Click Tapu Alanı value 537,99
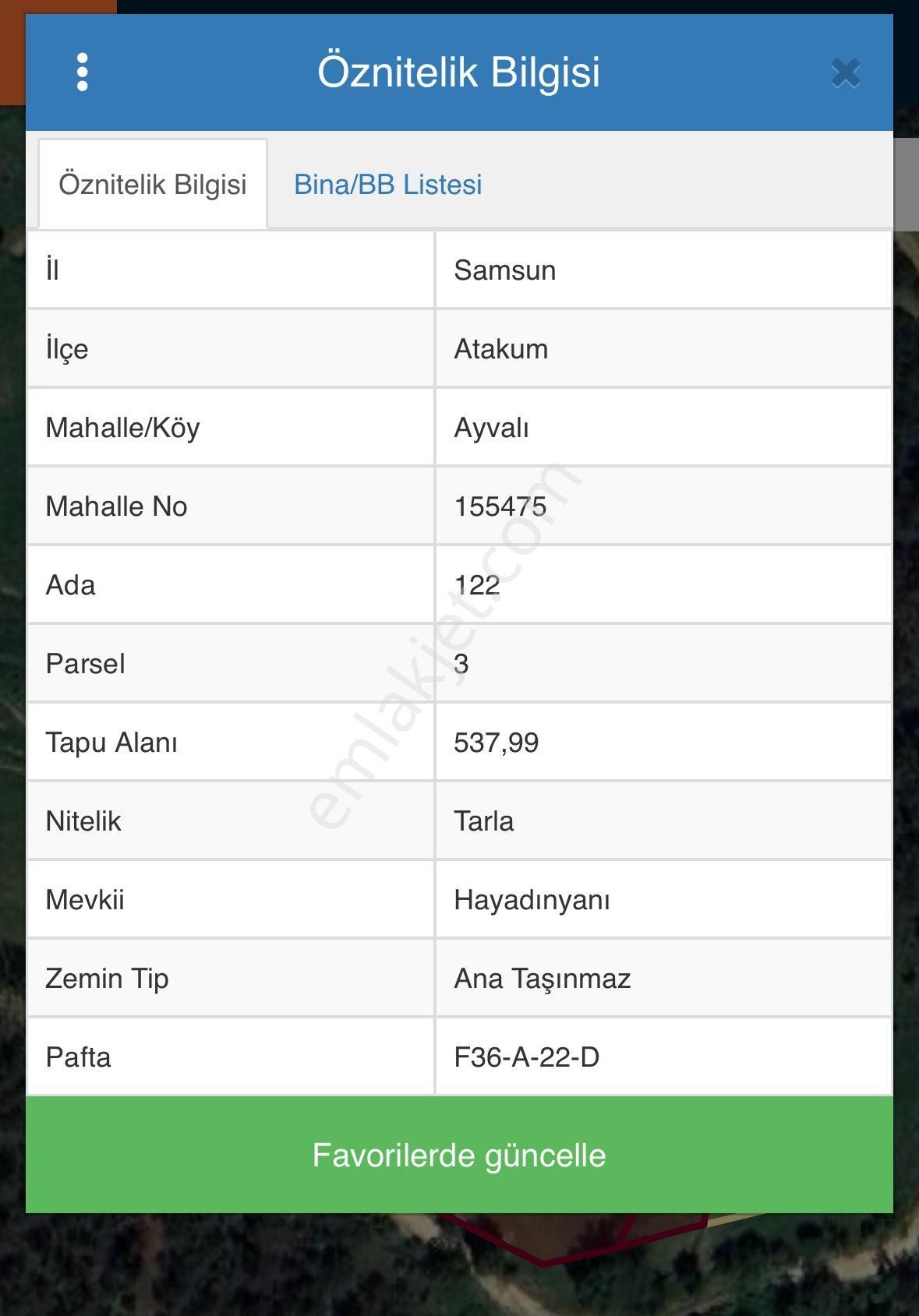The height and width of the screenshot is (1316, 919). (x=497, y=743)
